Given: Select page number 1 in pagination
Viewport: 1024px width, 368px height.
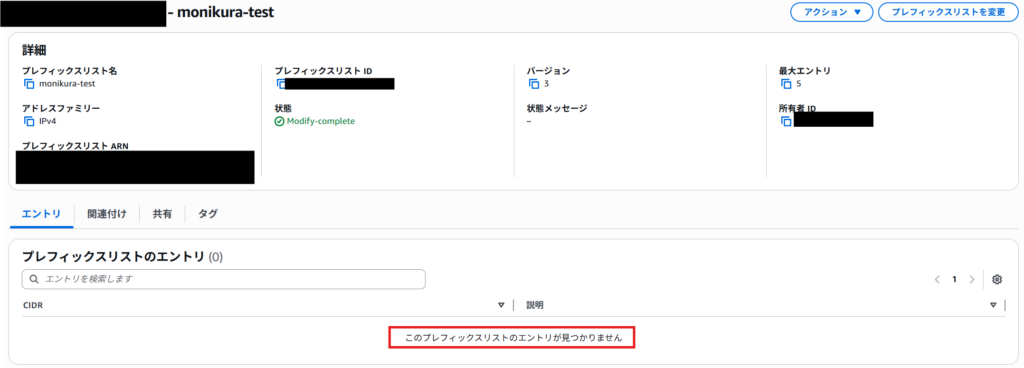Looking at the screenshot, I should [x=954, y=279].
